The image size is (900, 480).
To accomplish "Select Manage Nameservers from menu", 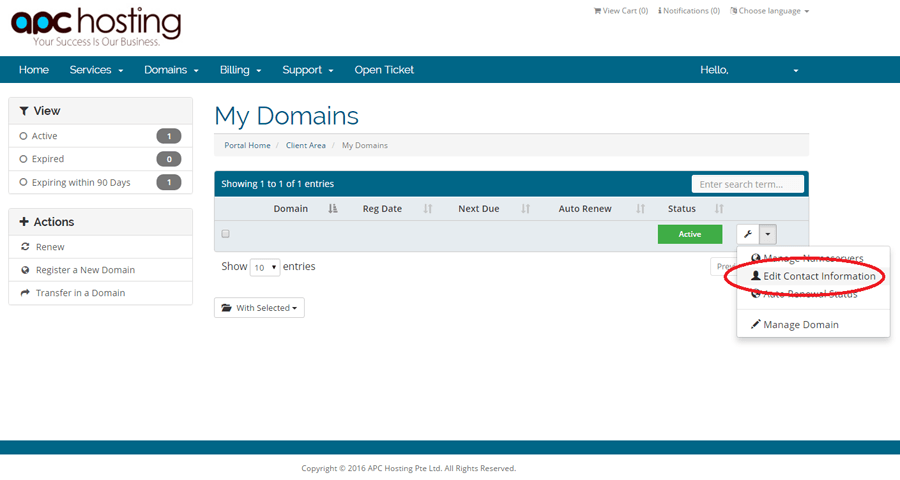I will tap(813, 258).
